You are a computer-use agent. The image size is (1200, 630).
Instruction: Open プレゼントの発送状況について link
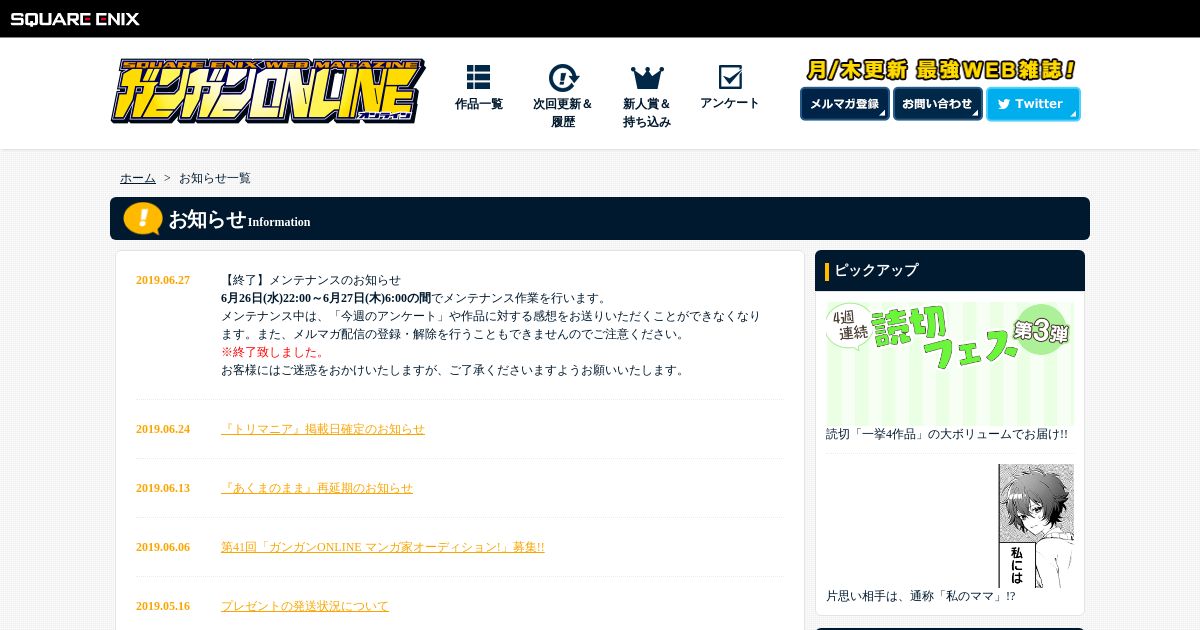pos(305,606)
